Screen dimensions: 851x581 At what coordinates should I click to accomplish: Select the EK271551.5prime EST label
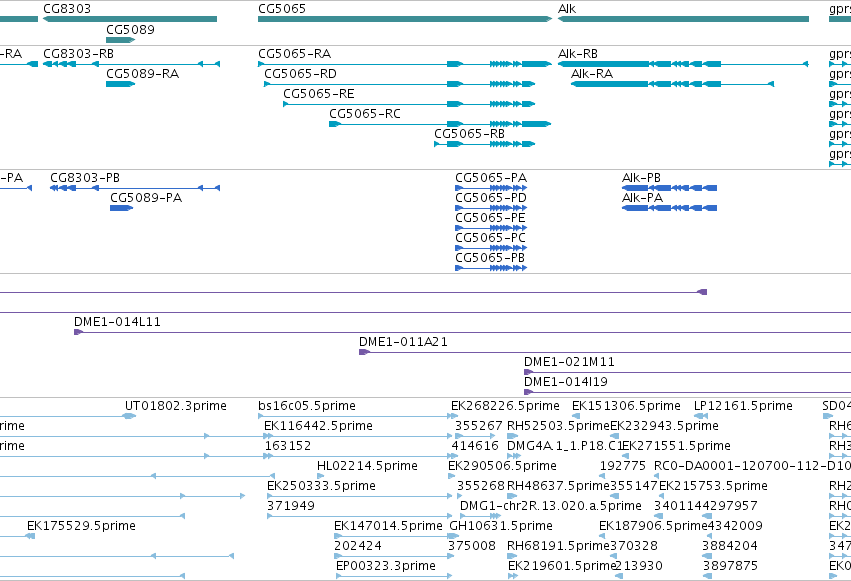(676, 446)
